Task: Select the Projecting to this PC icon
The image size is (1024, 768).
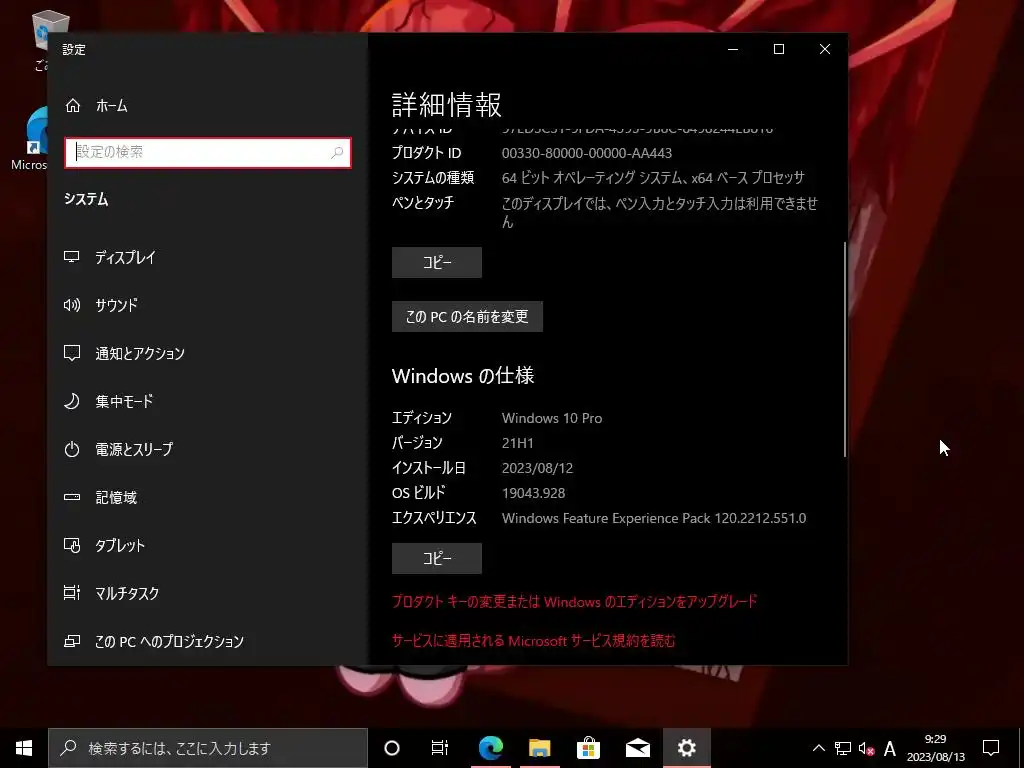Action: (x=72, y=641)
